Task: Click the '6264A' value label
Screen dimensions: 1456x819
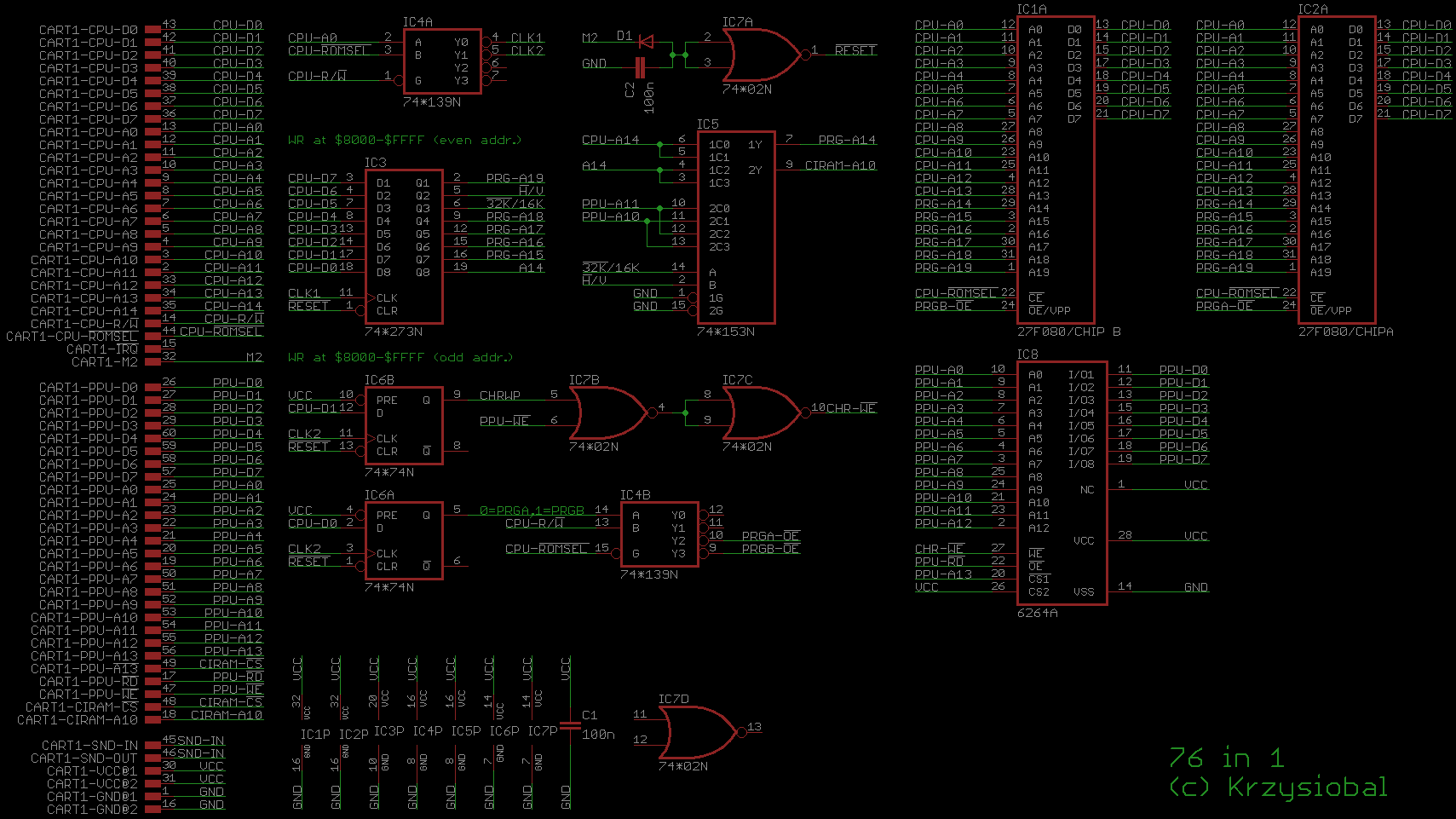Action: point(1038,613)
